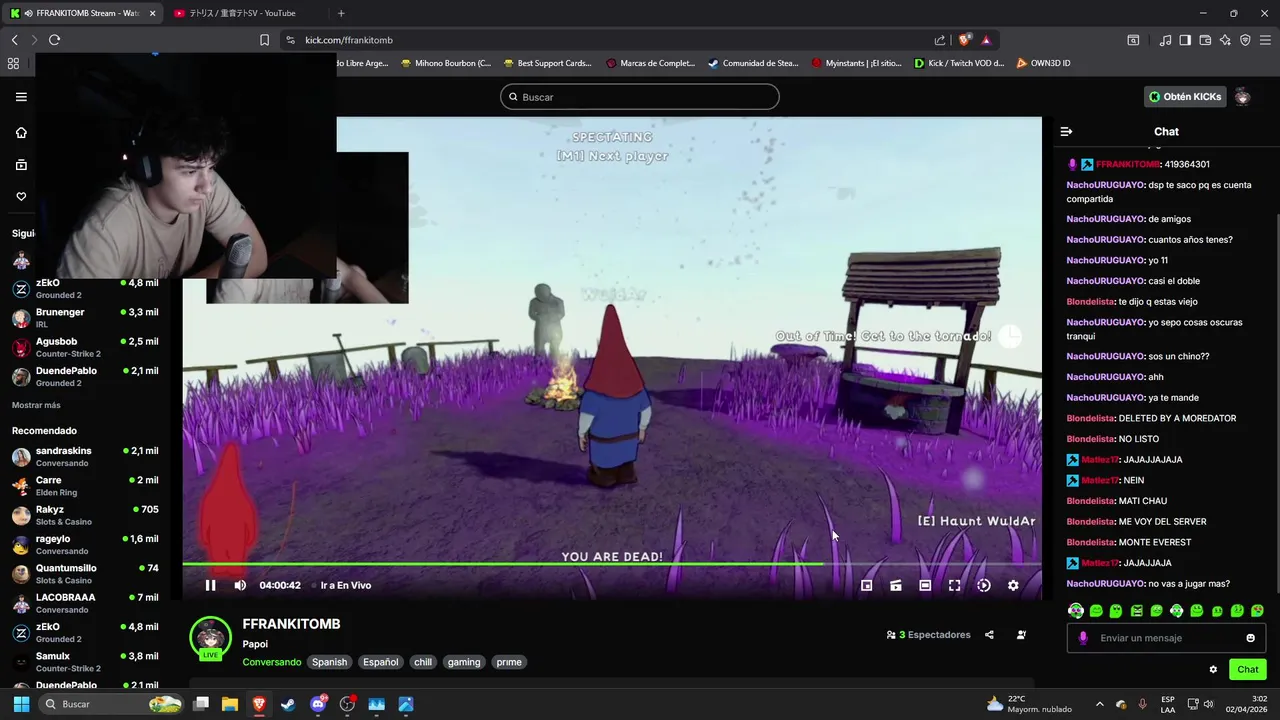Focus the Kick 'Buscar' search field
The image size is (1280, 720).
(x=640, y=97)
